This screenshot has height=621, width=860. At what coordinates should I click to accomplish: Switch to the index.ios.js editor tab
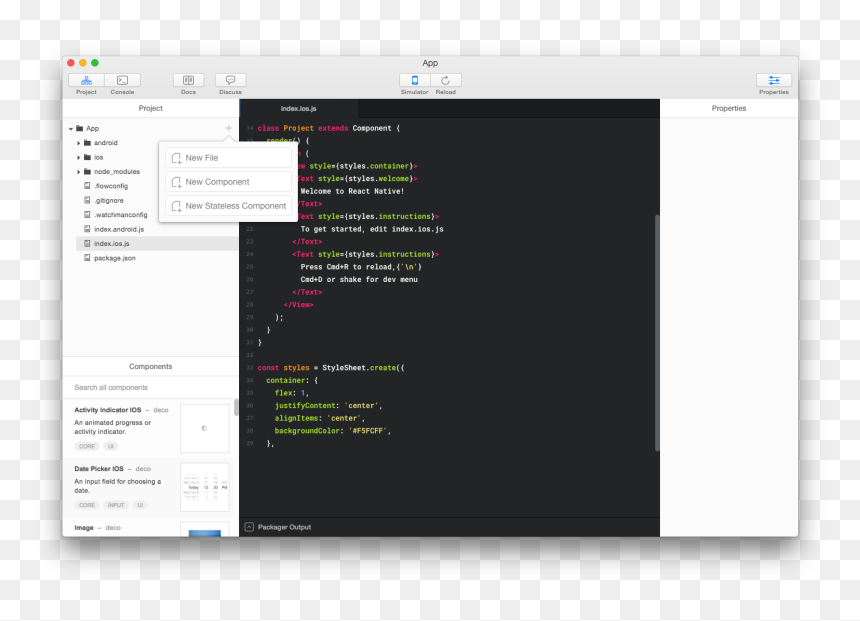click(x=299, y=109)
